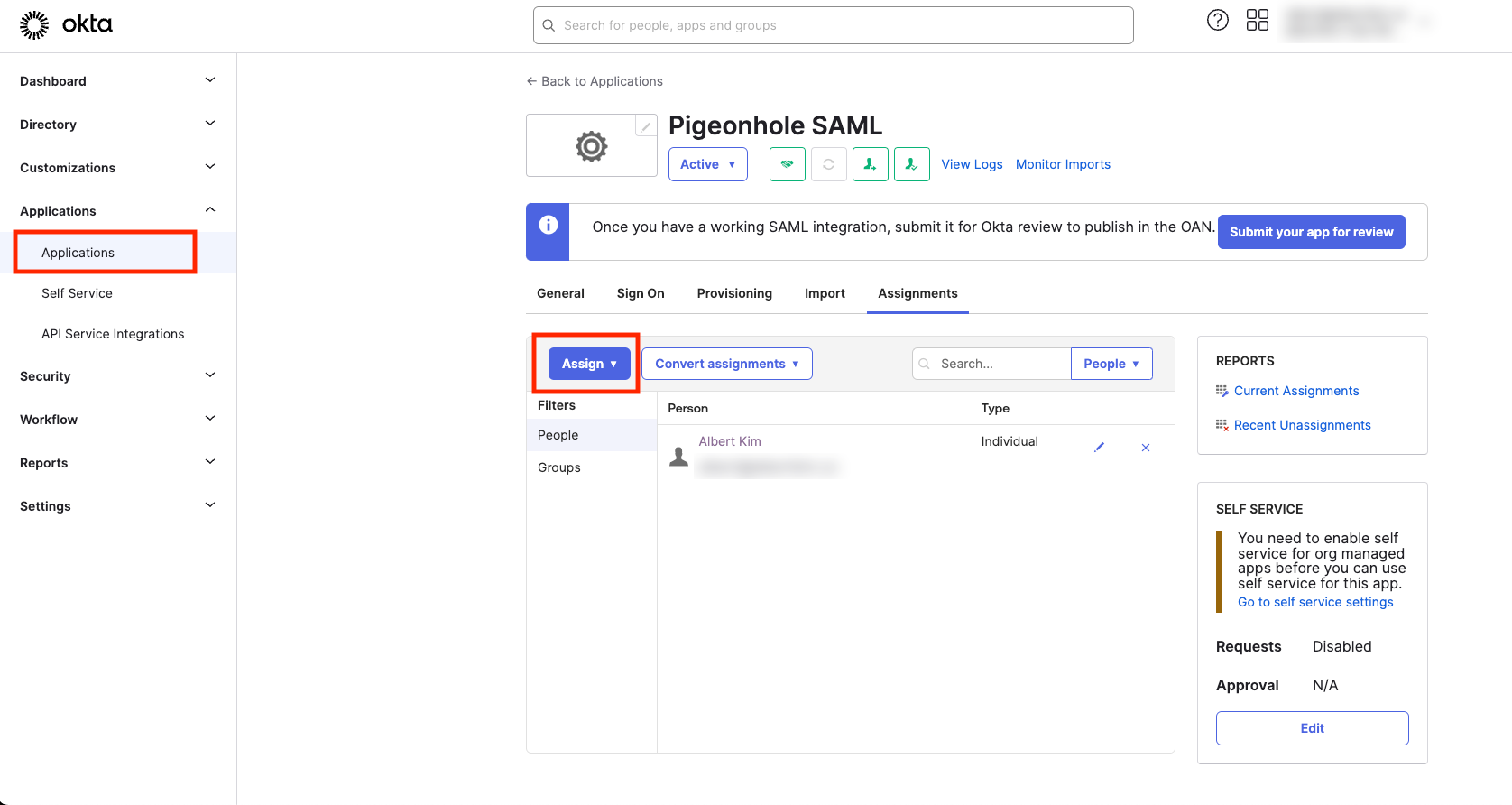Click the green push users icon
The width and height of the screenshot is (1512, 805).
871,164
